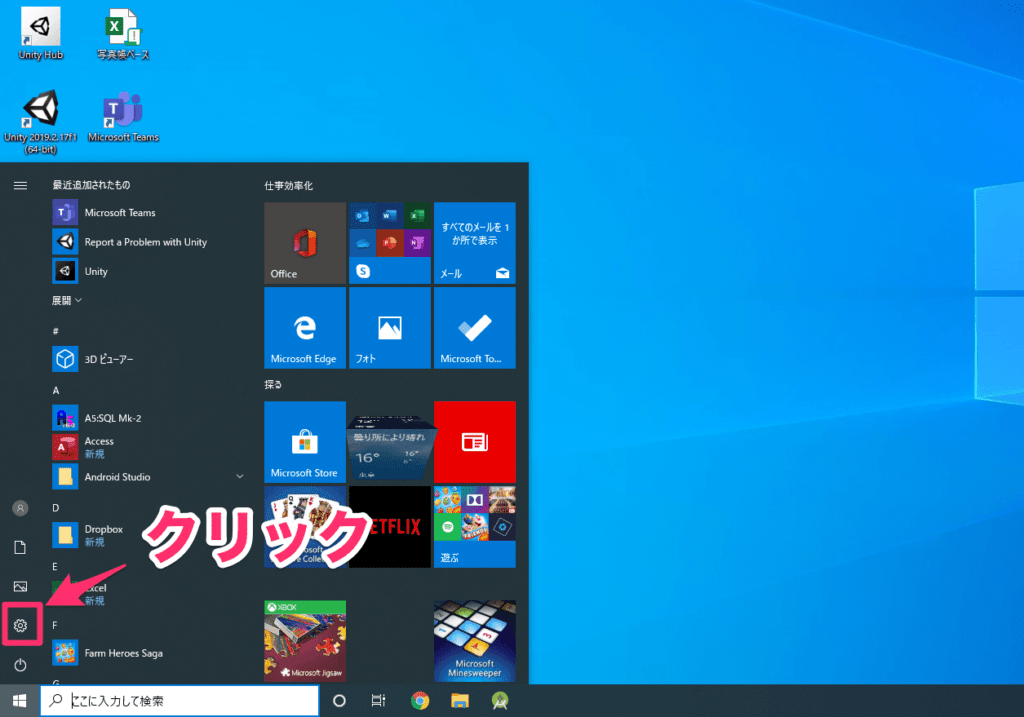
Task: Open the Microsoft Edge tile
Action: 305,328
